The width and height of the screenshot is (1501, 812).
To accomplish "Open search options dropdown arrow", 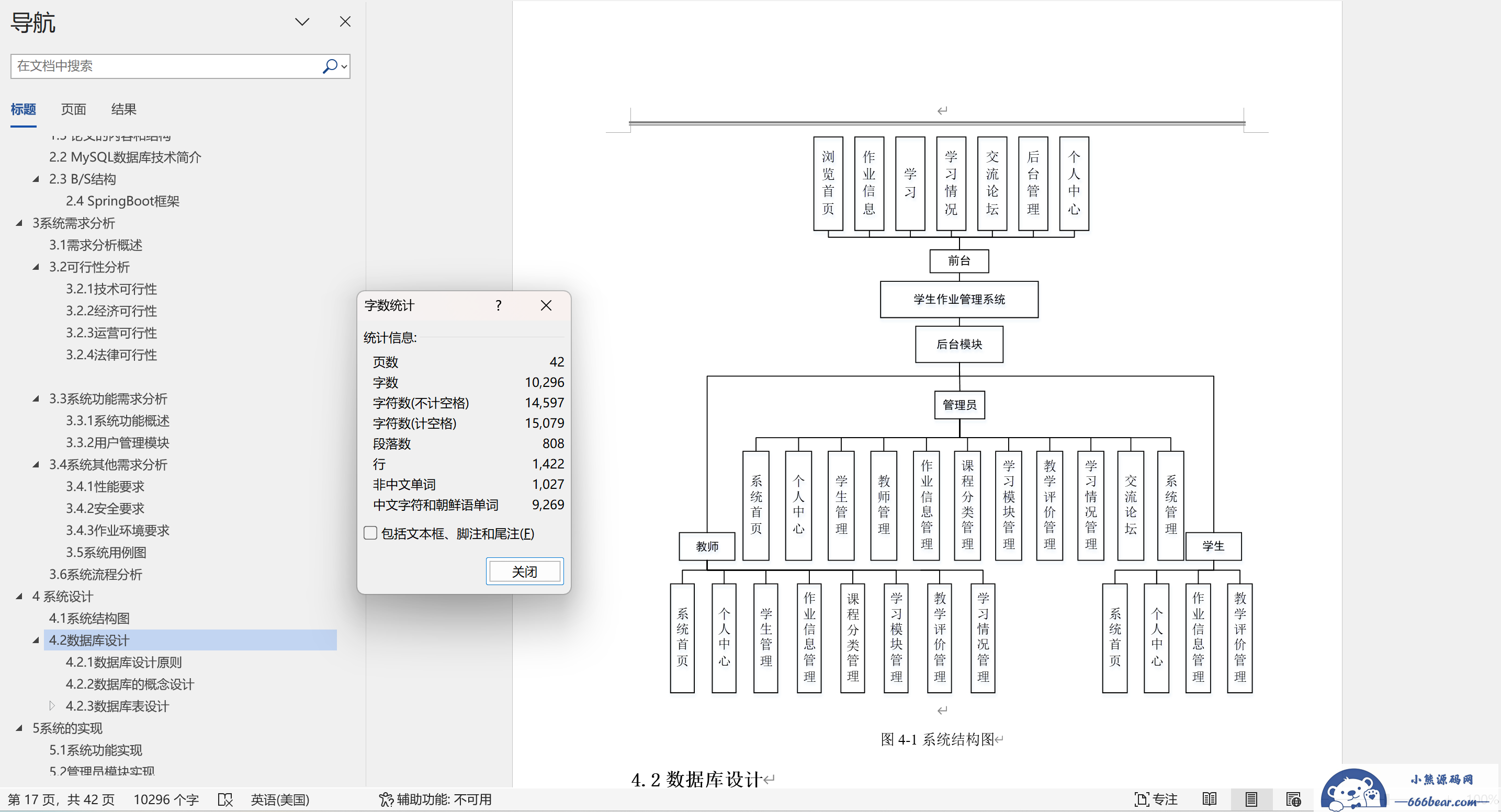I will pos(344,67).
